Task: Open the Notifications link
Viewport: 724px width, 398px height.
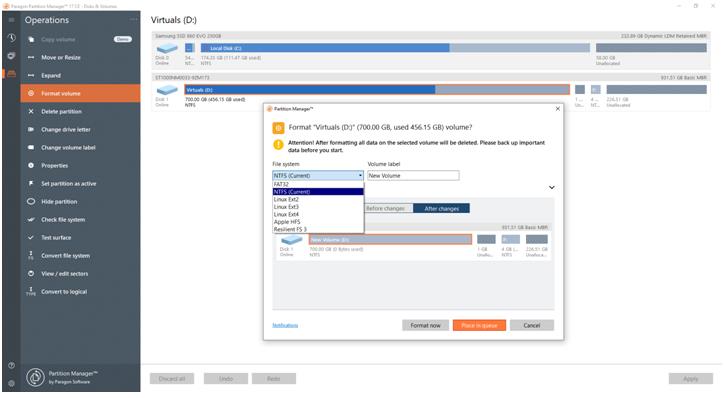Action: click(285, 326)
